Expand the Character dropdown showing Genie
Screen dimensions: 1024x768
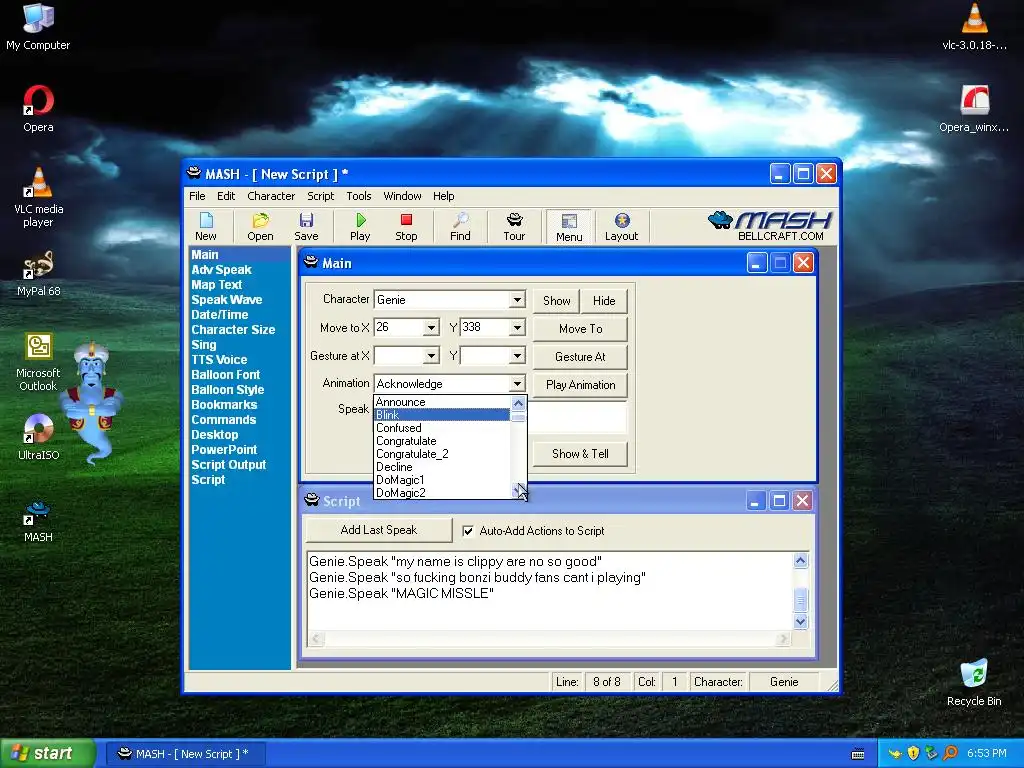[x=517, y=300]
